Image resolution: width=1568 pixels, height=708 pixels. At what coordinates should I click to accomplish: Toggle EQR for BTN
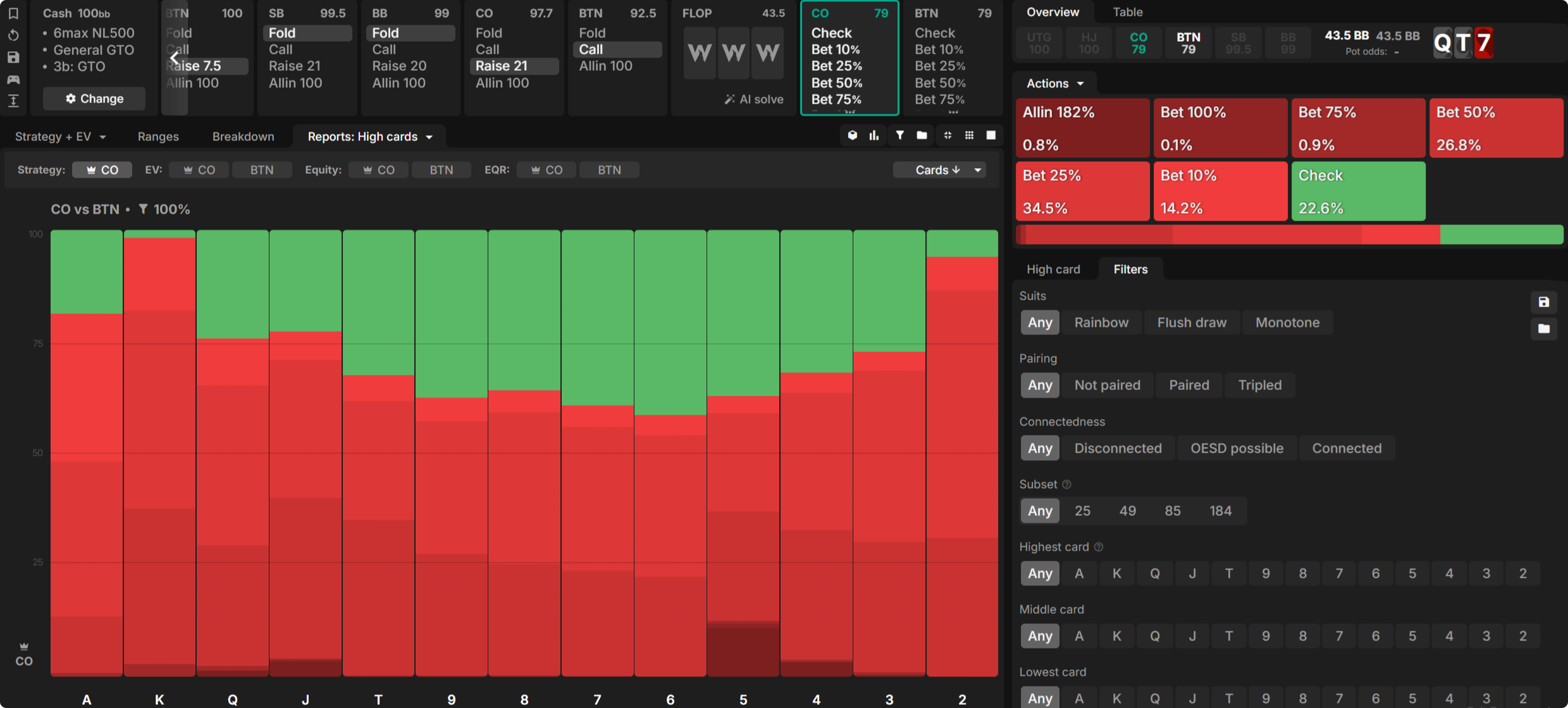[x=610, y=170]
